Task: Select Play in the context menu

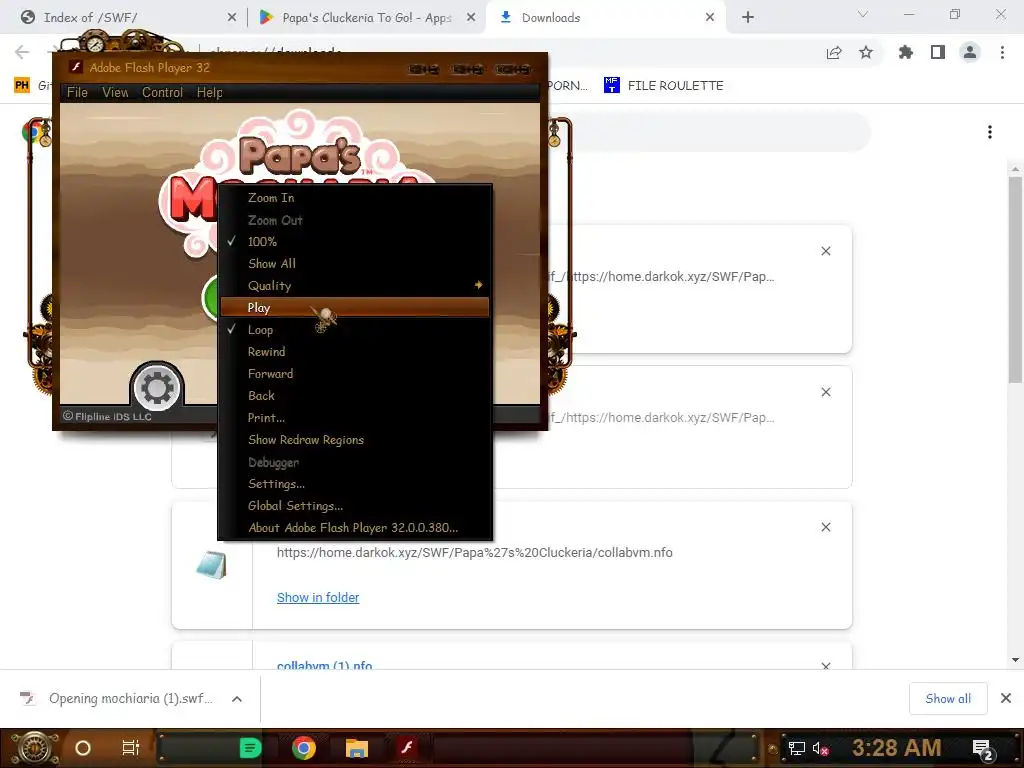Action: point(355,308)
